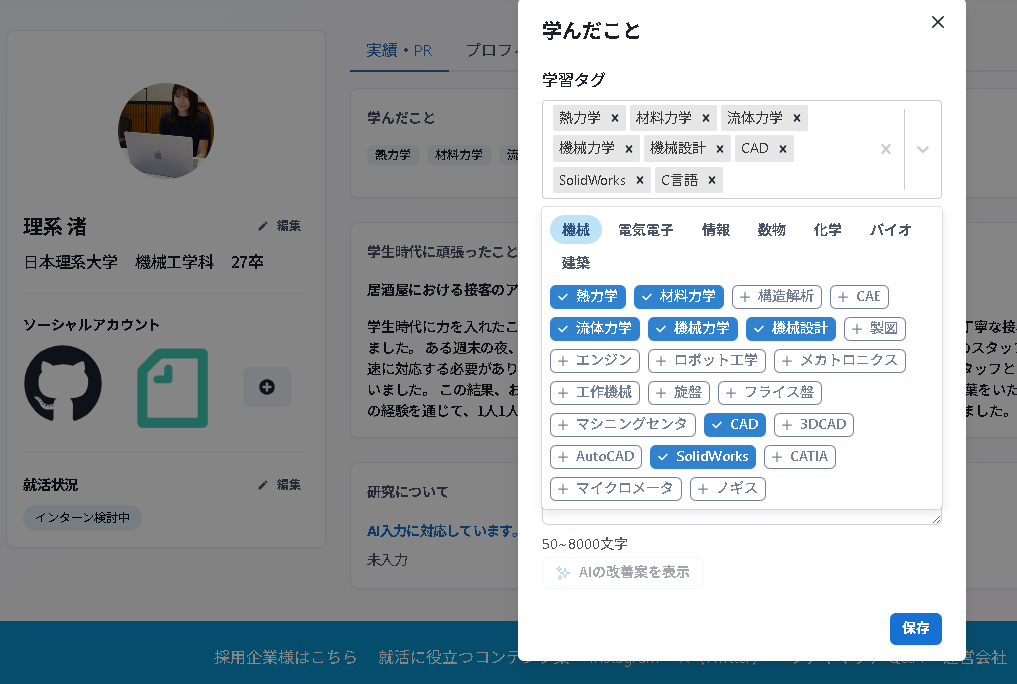Select the 機械 category tab
The image size is (1017, 684).
[x=576, y=230]
